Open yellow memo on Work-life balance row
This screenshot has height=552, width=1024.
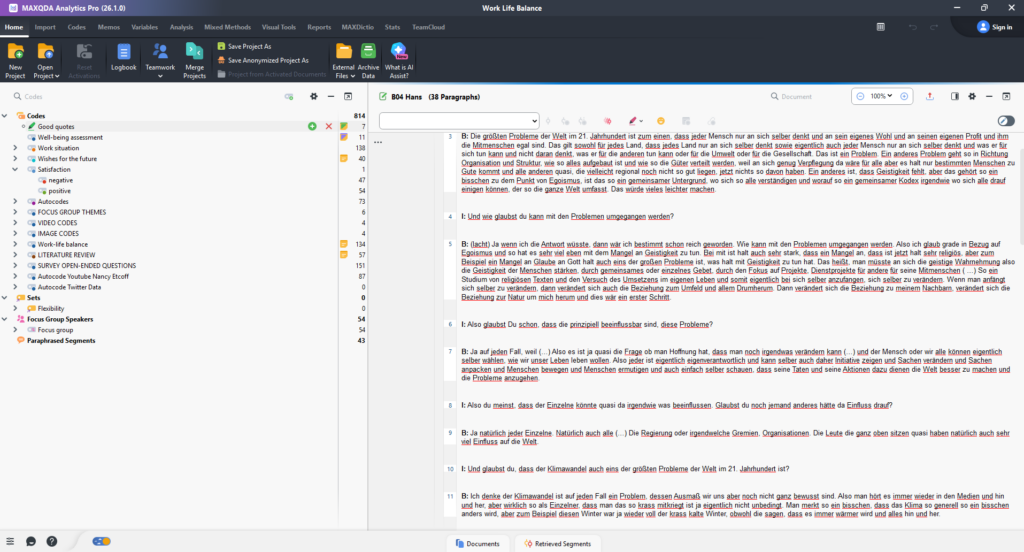pyautogui.click(x=344, y=244)
